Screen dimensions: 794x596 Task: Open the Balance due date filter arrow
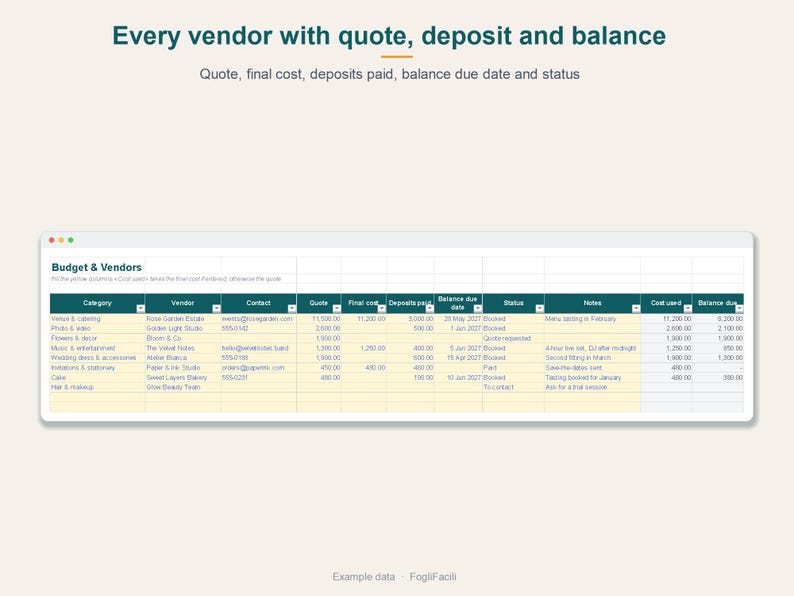pos(478,309)
